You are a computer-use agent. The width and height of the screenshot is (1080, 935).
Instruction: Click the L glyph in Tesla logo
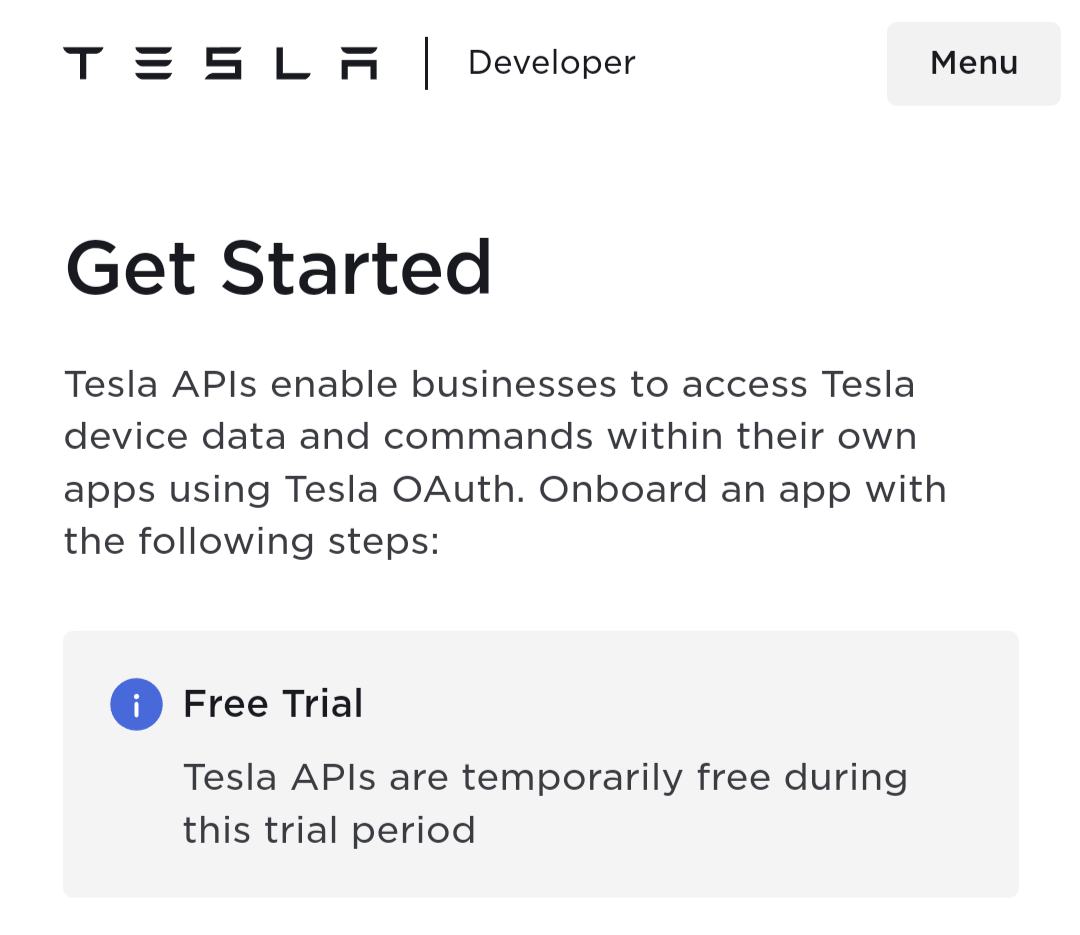point(293,63)
